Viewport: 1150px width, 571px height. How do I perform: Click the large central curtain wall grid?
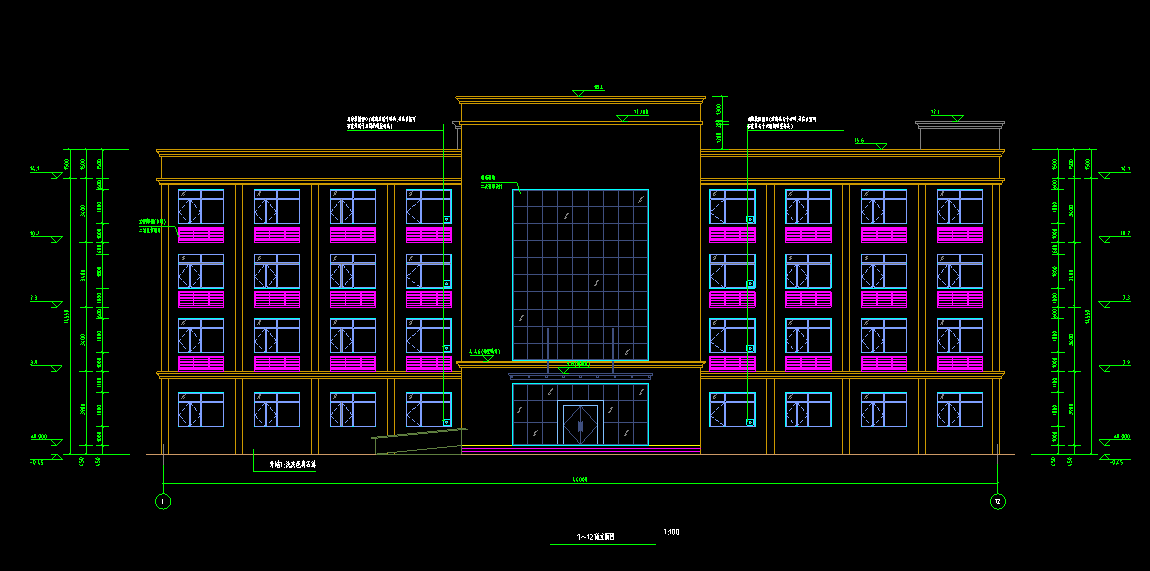point(580,275)
